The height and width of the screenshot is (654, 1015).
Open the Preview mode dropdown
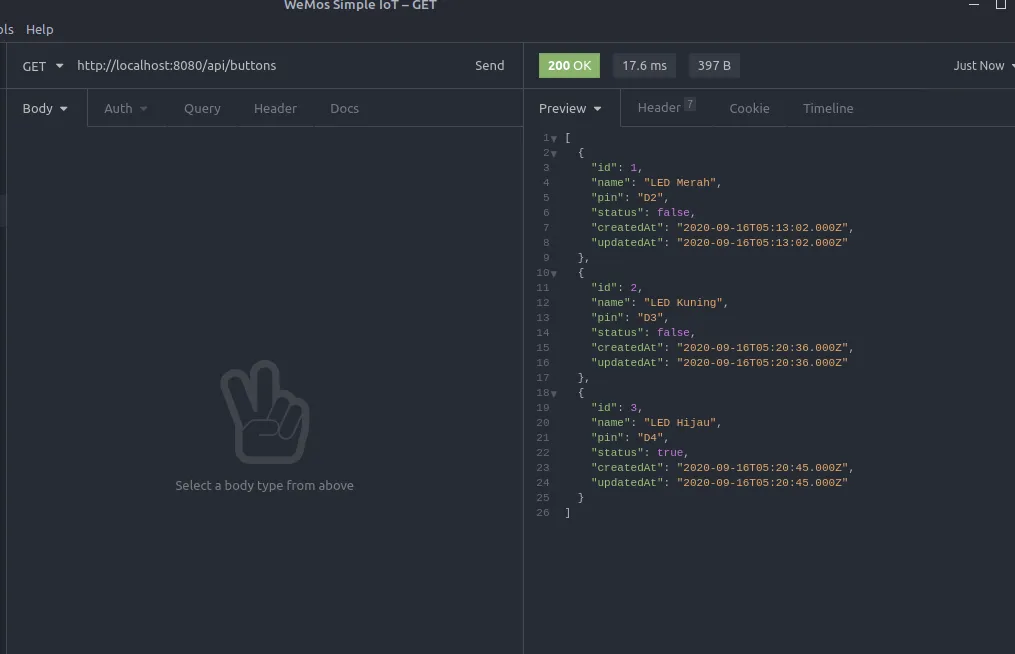[x=570, y=108]
